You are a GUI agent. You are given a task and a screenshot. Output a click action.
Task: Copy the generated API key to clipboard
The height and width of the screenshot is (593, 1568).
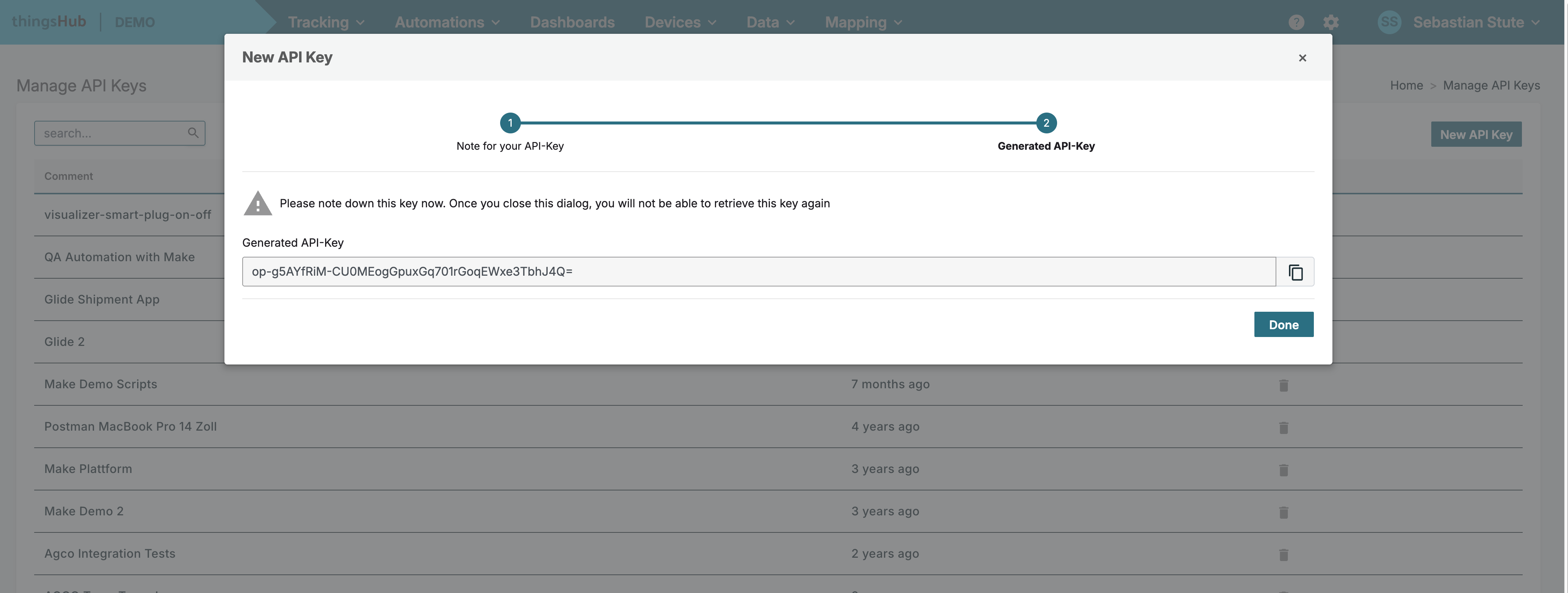point(1295,272)
